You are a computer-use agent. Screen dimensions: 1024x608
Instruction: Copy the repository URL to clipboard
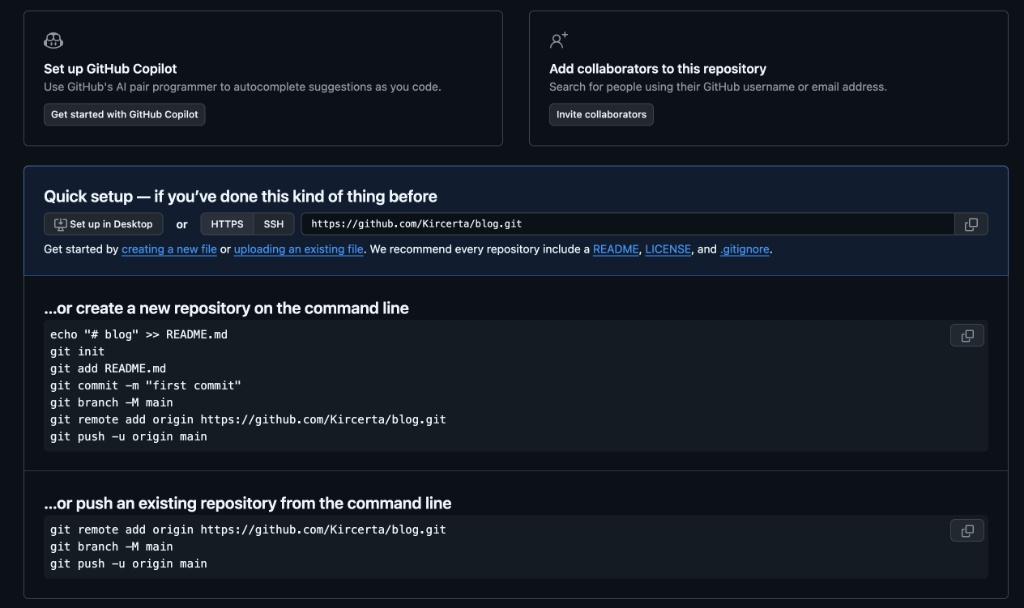[x=970, y=224]
